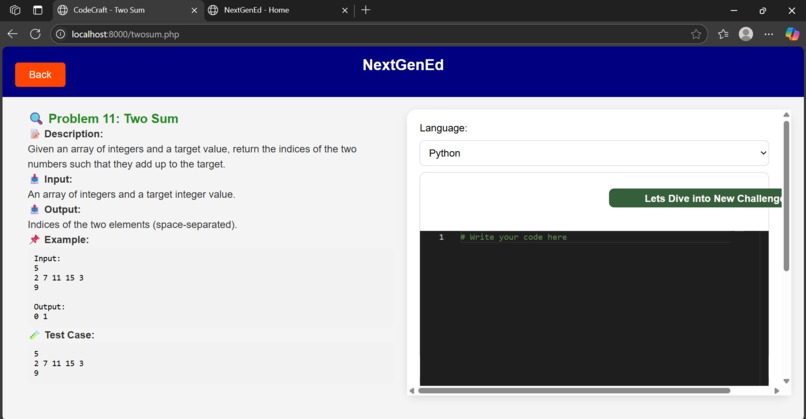This screenshot has height=419, width=806.
Task: Open a new browser tab
Action: pos(365,10)
